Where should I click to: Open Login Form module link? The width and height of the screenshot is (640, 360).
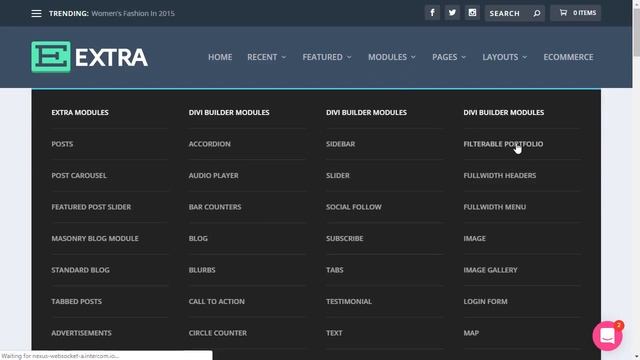point(485,301)
